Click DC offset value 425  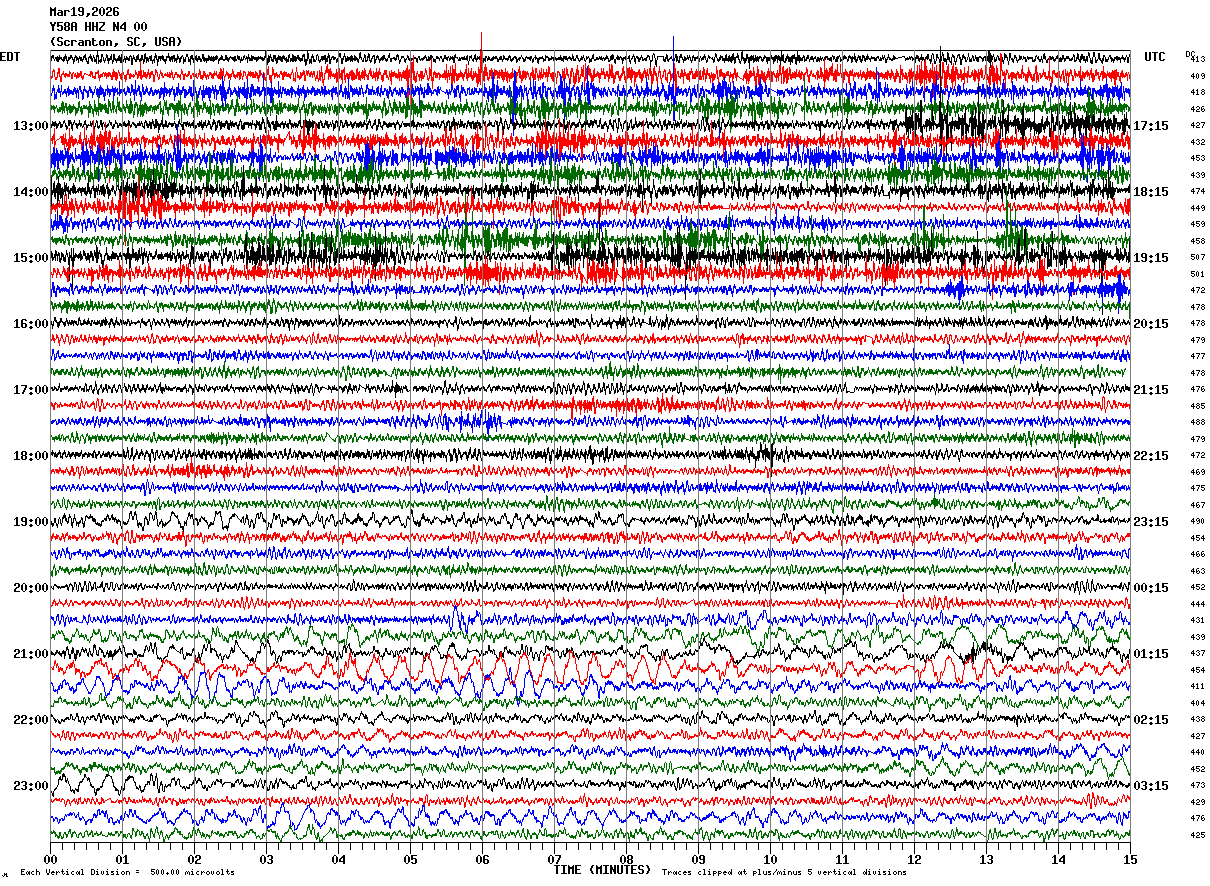point(1197,835)
